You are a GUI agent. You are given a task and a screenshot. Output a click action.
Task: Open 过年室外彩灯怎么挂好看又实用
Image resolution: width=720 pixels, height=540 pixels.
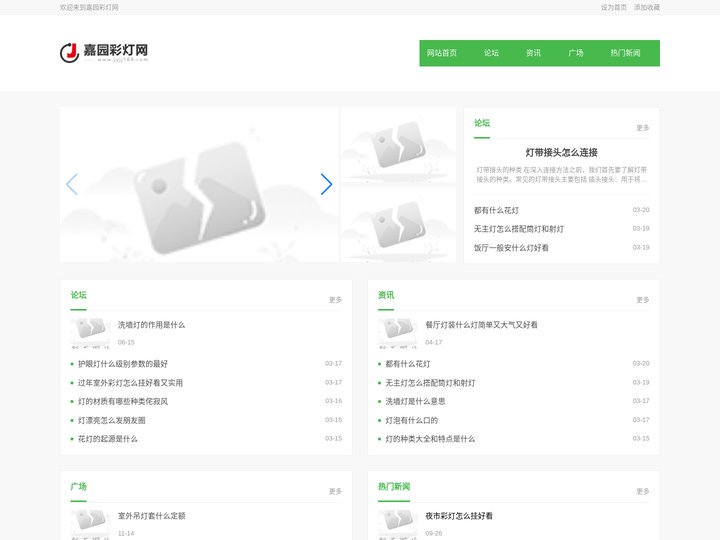pyautogui.click(x=130, y=383)
